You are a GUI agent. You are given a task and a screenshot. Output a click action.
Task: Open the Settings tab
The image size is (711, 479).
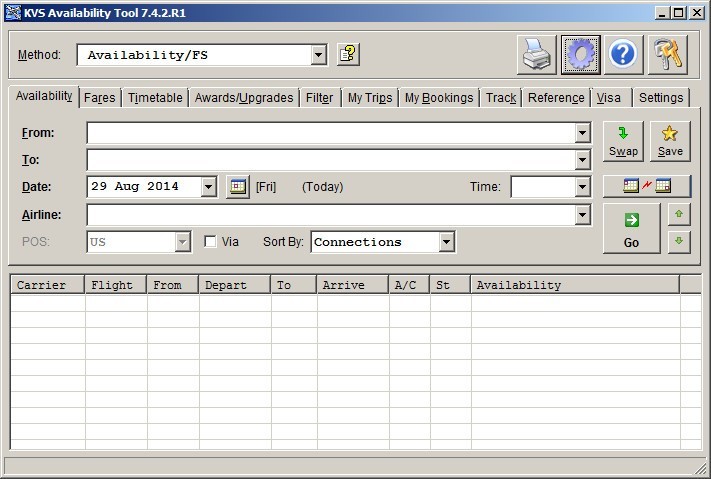point(661,98)
